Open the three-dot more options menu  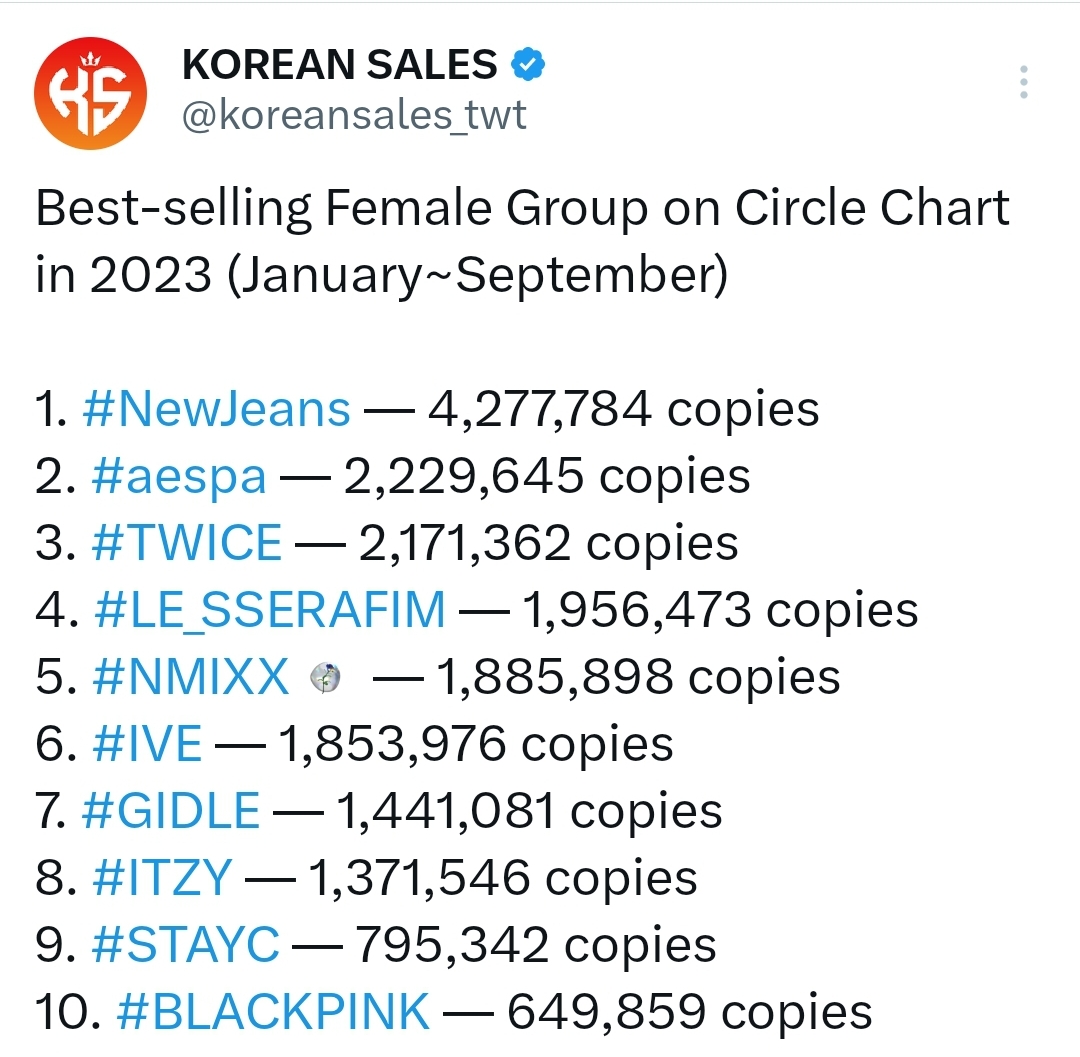tap(1023, 82)
